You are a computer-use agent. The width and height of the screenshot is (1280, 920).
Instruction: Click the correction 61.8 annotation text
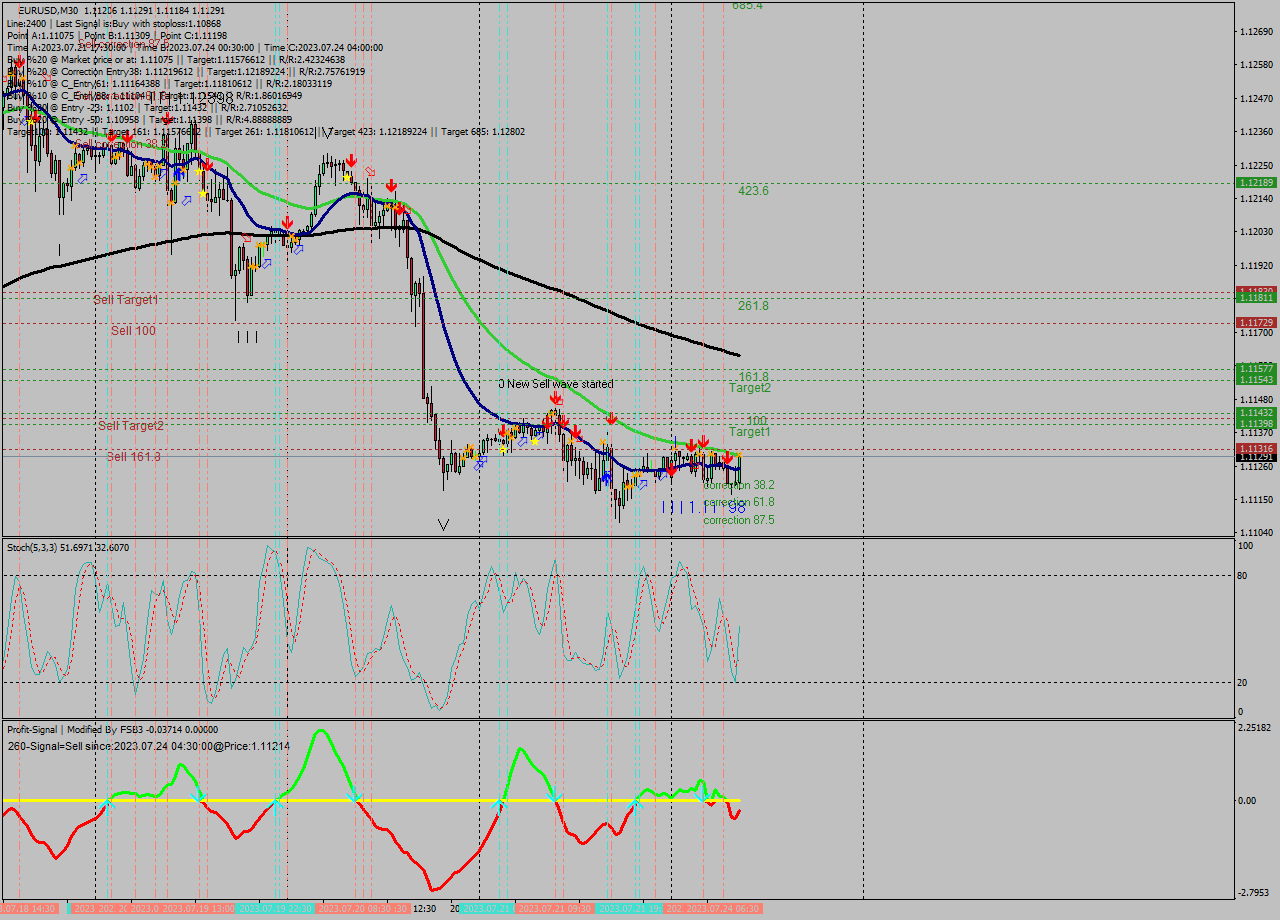[x=738, y=503]
